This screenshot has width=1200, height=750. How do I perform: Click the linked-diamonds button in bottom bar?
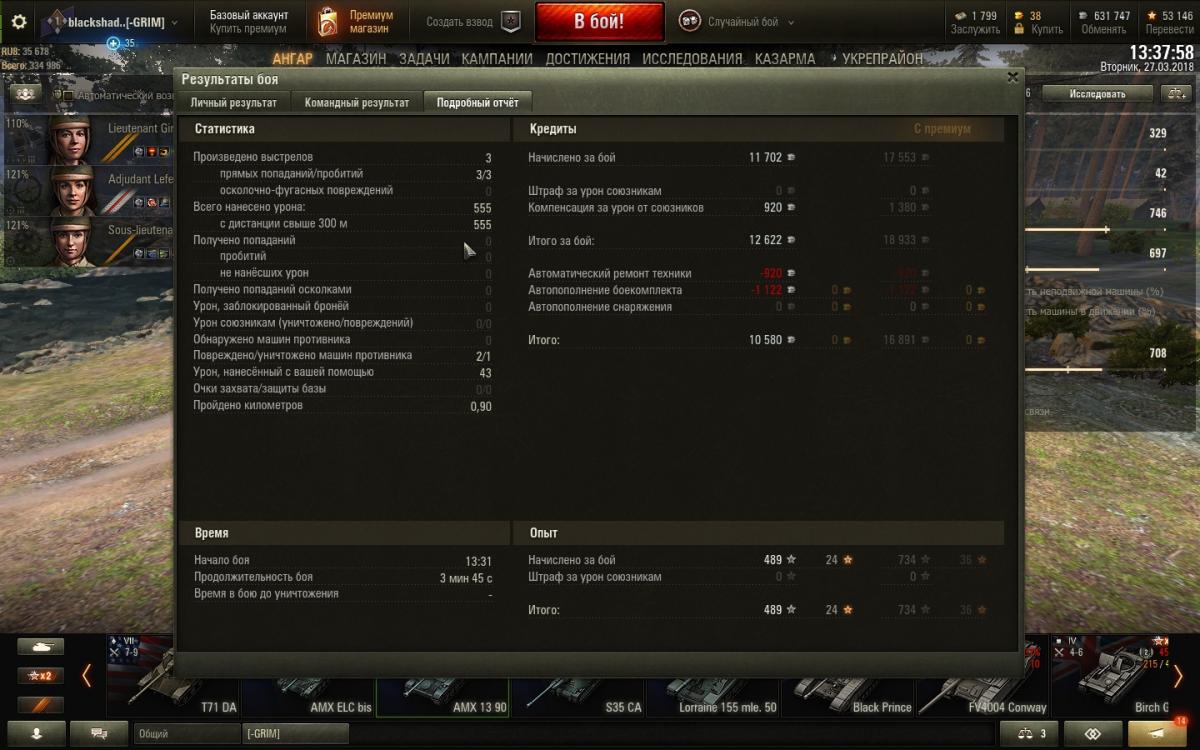(x=1092, y=733)
